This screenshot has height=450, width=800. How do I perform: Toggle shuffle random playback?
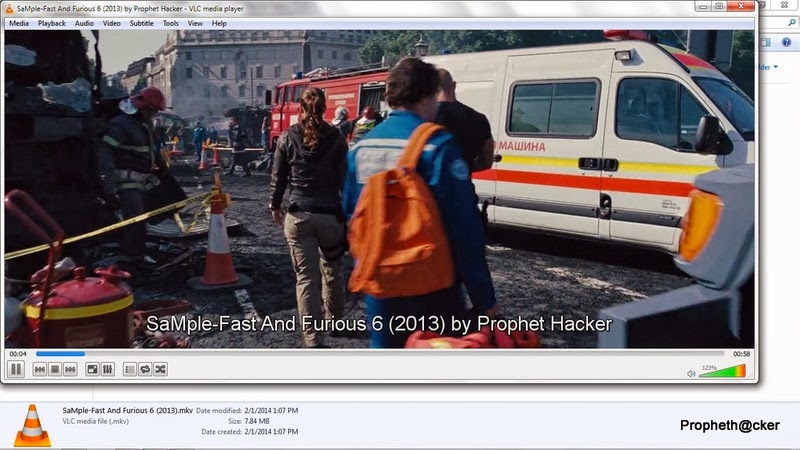pos(160,369)
